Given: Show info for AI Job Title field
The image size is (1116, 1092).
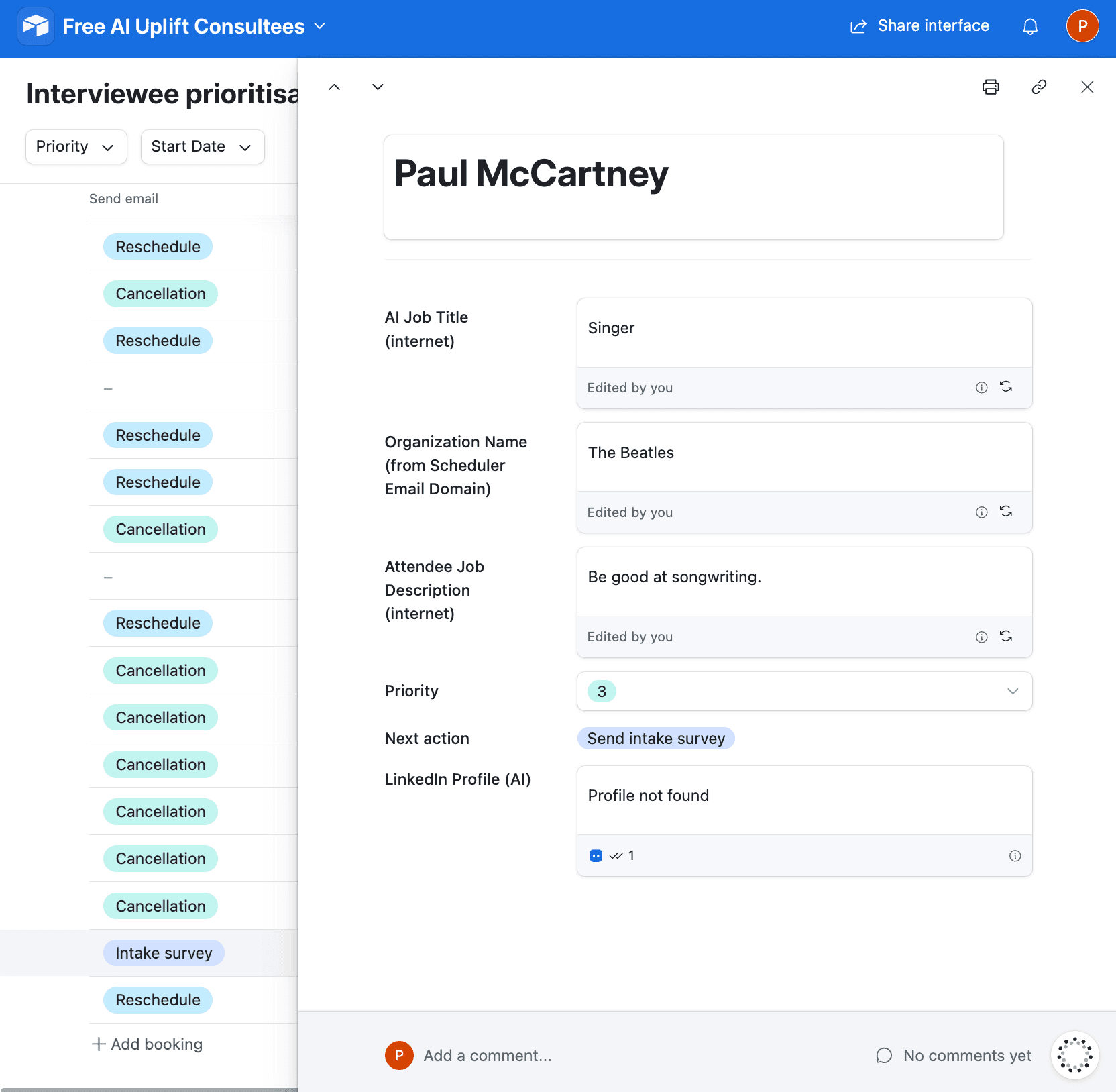Looking at the screenshot, I should click(x=981, y=387).
